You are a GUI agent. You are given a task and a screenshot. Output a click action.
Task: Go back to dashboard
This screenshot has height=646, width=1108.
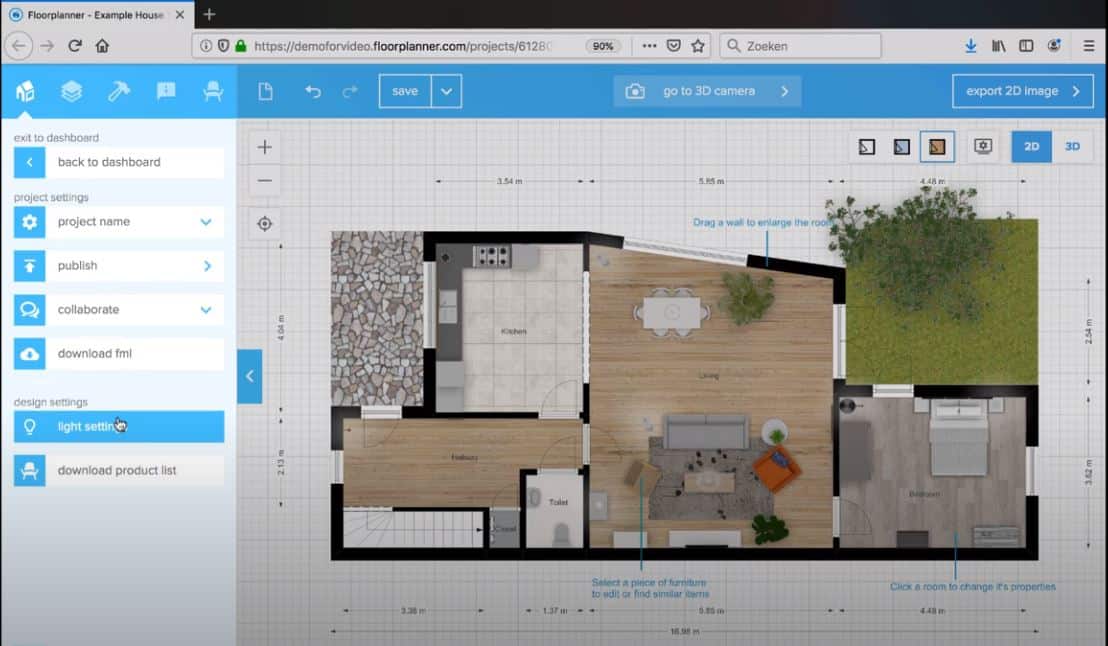point(119,163)
